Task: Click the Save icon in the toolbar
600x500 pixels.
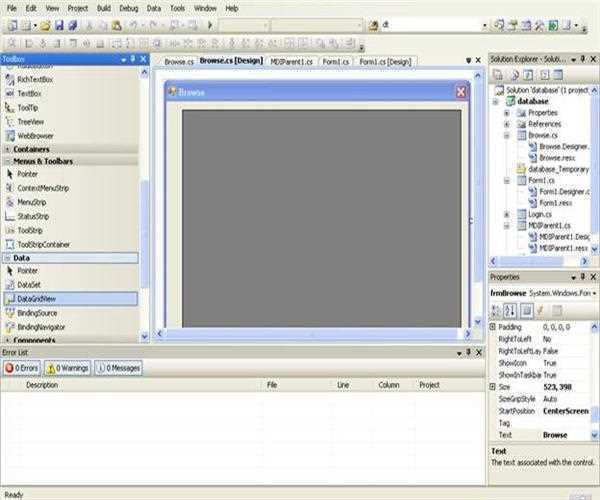Action: (x=59, y=26)
